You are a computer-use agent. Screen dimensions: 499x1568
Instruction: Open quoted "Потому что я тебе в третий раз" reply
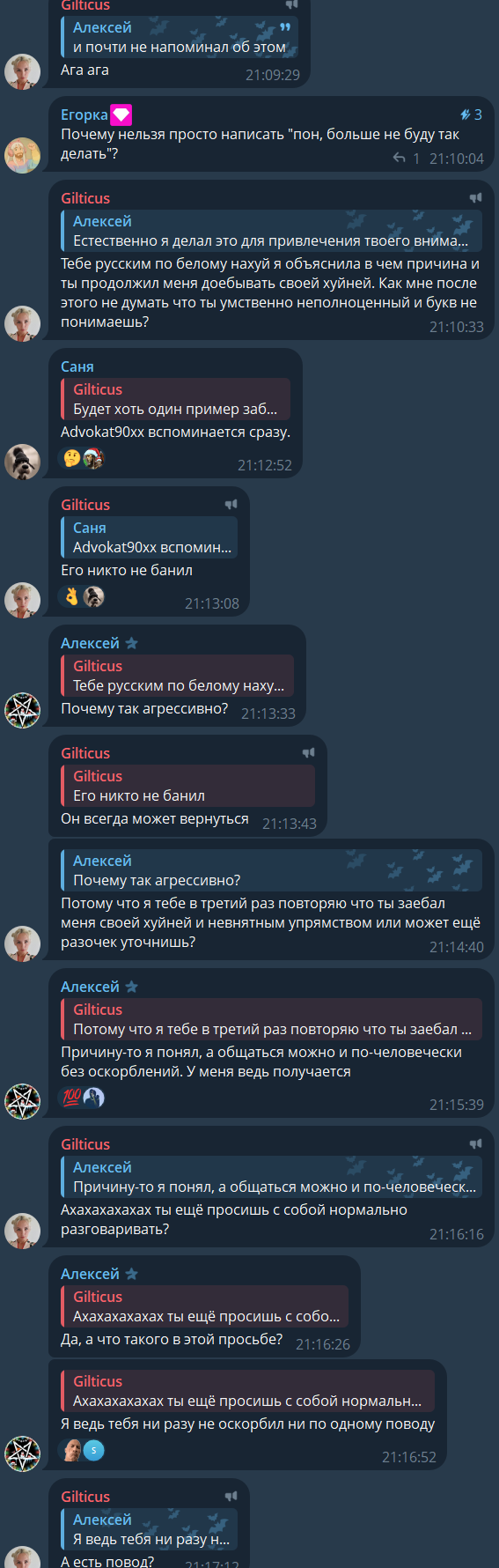click(x=271, y=1019)
